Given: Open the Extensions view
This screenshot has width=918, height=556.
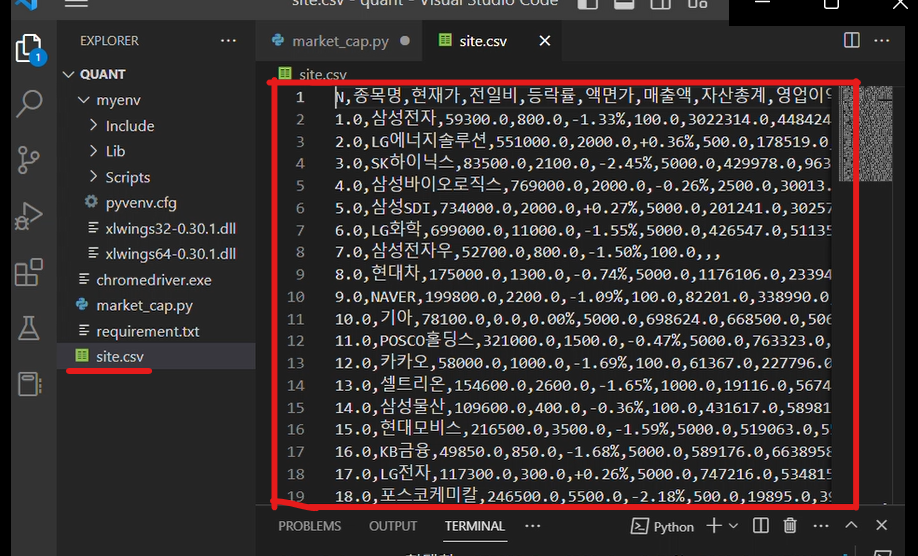Looking at the screenshot, I should (29, 272).
